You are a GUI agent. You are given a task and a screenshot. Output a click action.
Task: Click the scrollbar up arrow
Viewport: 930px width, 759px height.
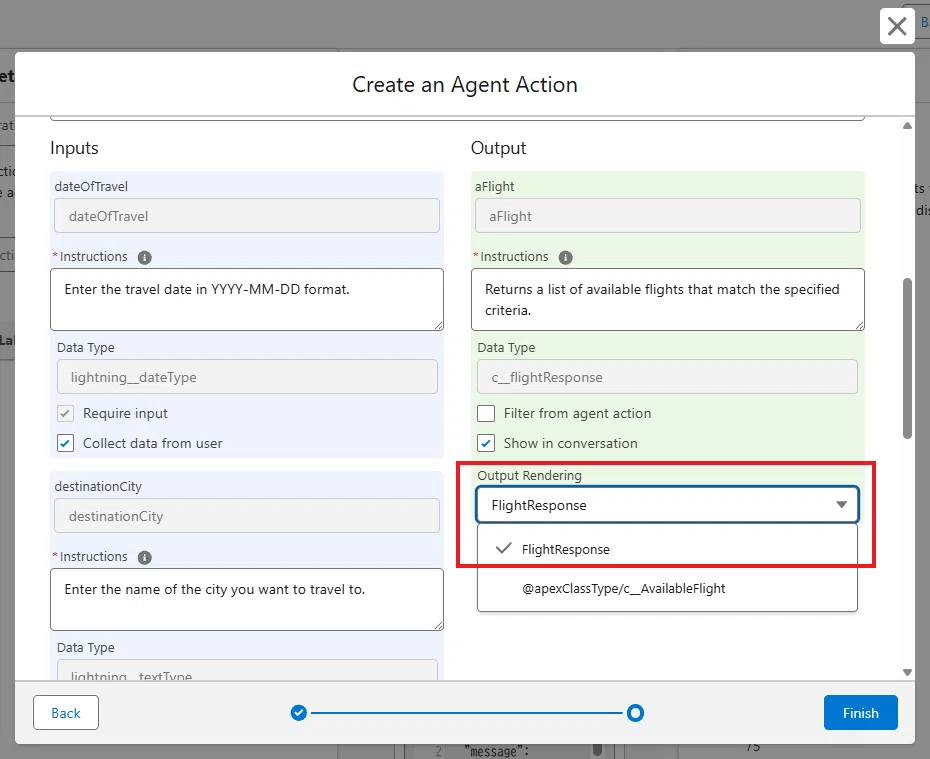(x=907, y=126)
